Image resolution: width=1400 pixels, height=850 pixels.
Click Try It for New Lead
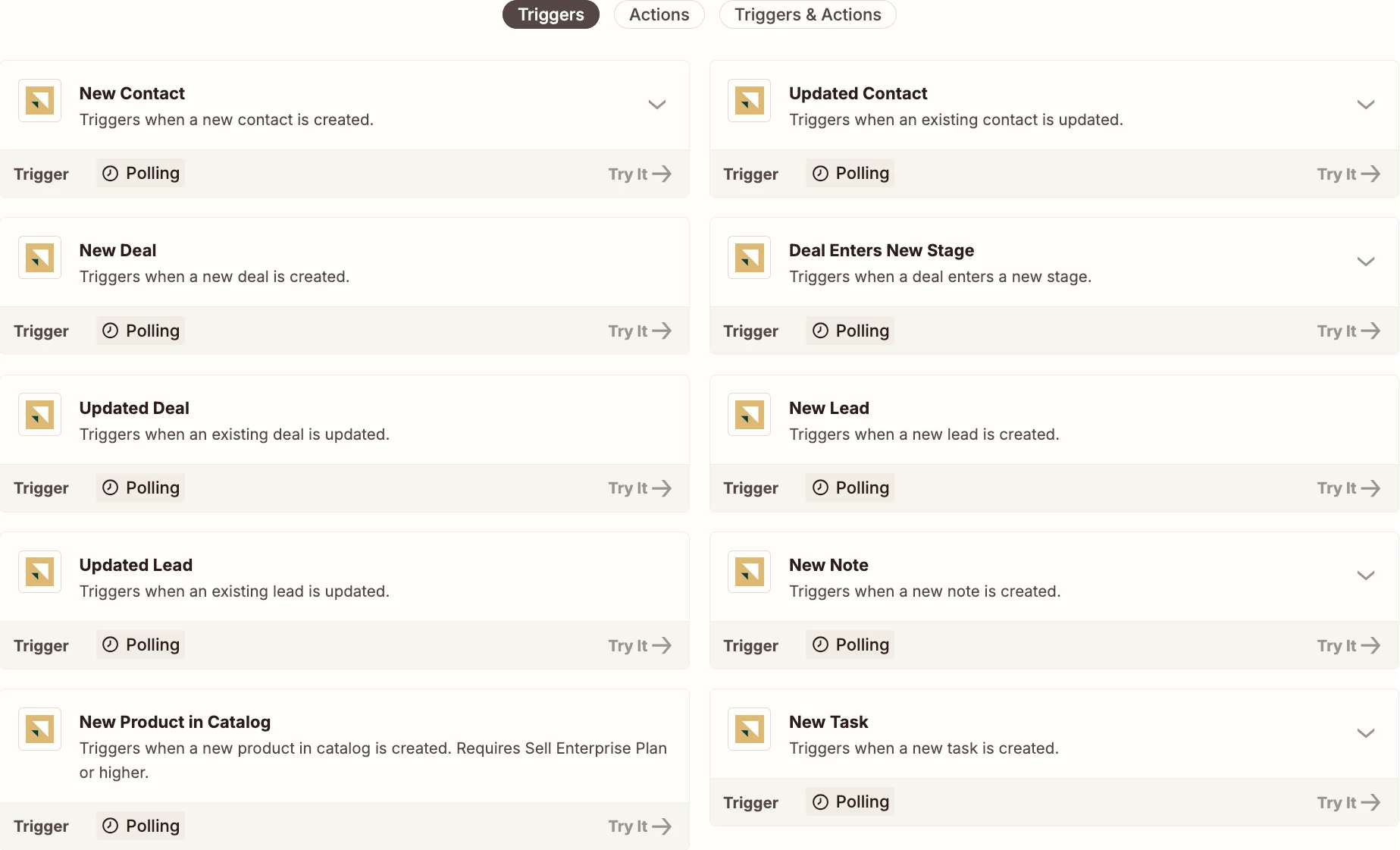1348,488
